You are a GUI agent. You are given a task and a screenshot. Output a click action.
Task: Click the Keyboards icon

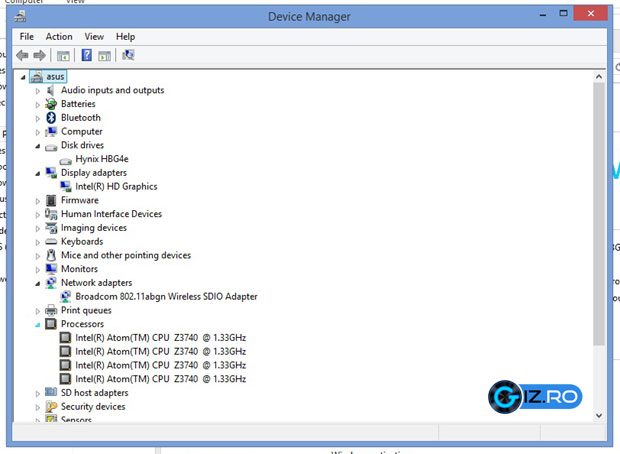pyautogui.click(x=51, y=241)
